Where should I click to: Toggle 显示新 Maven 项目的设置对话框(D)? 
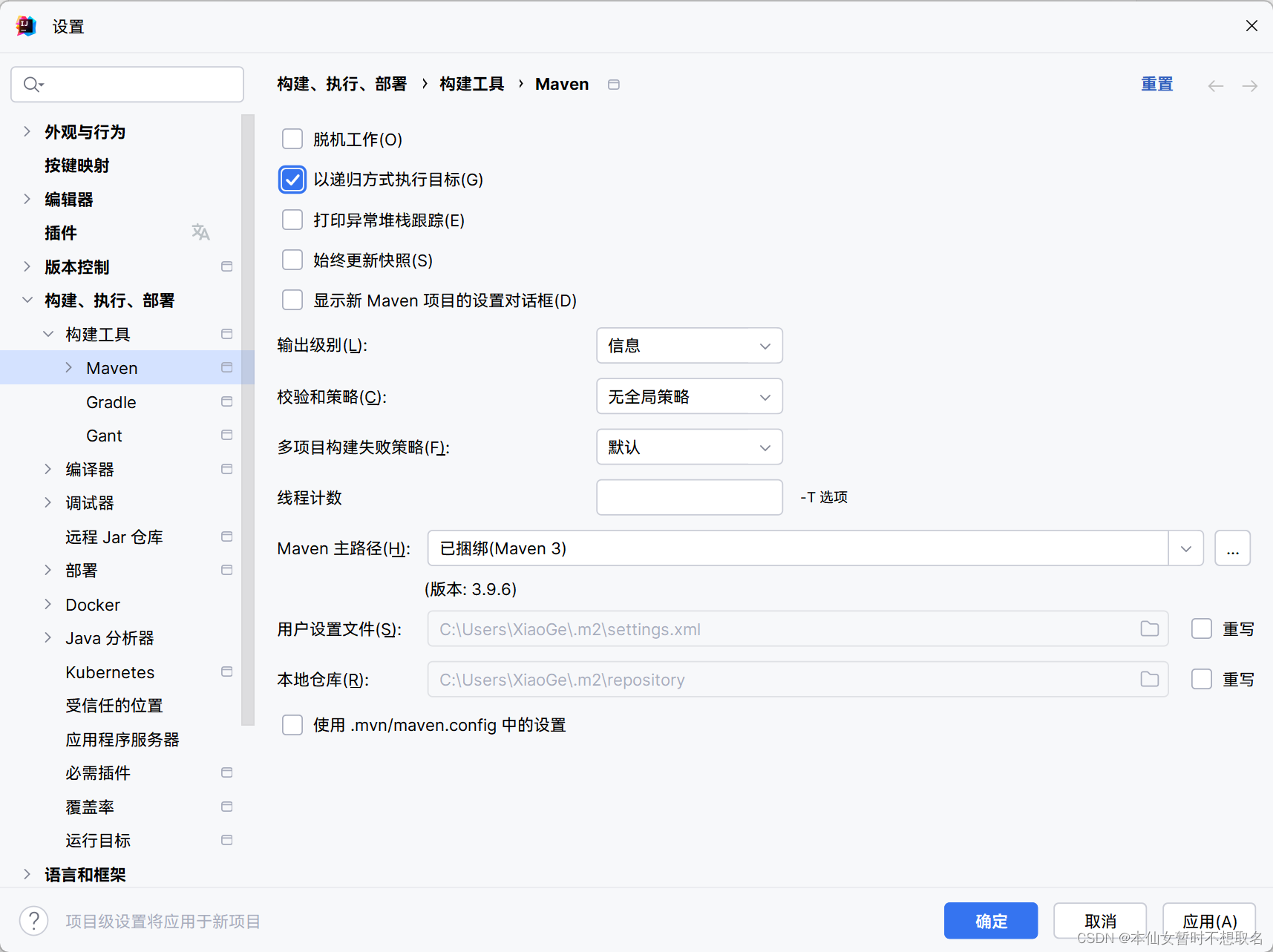tap(292, 300)
